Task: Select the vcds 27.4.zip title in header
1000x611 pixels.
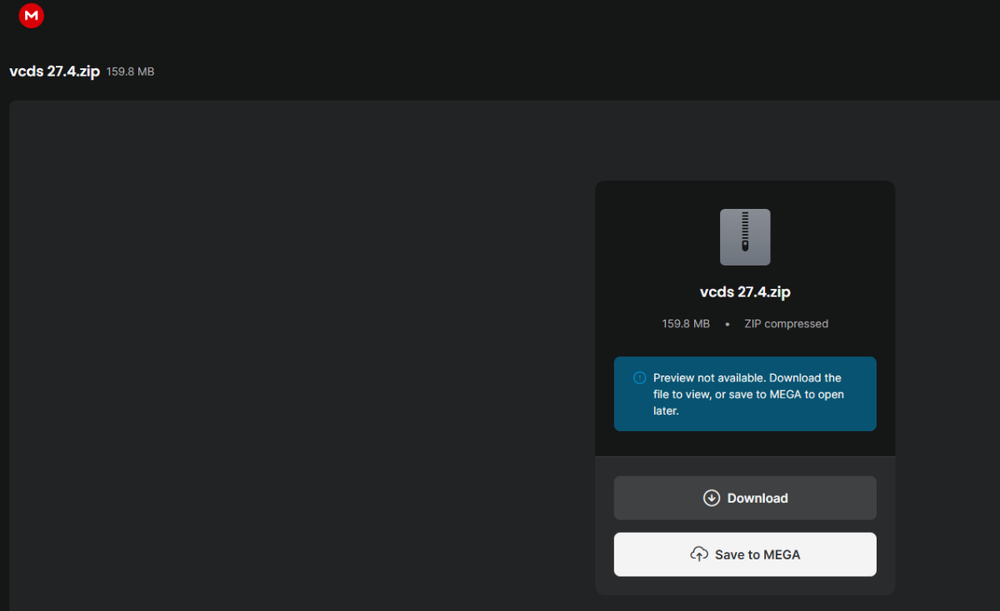Action: tap(55, 71)
